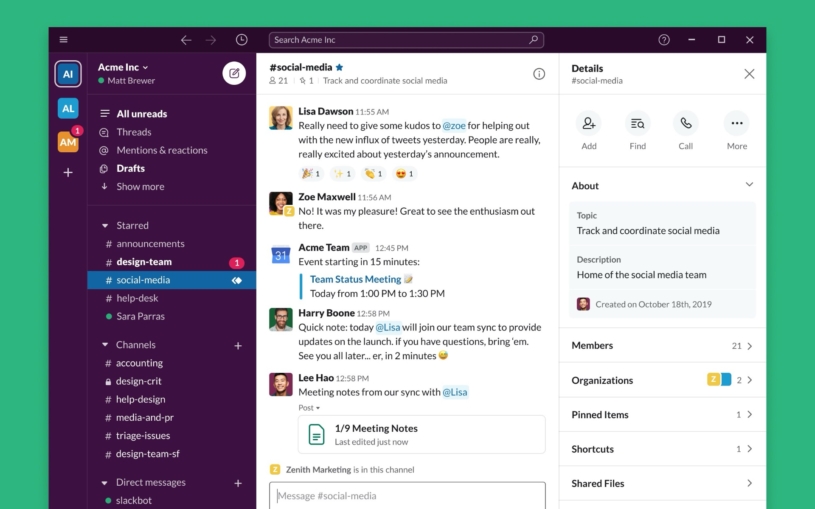
Task: Expand the Shared Files row
Action: point(662,483)
